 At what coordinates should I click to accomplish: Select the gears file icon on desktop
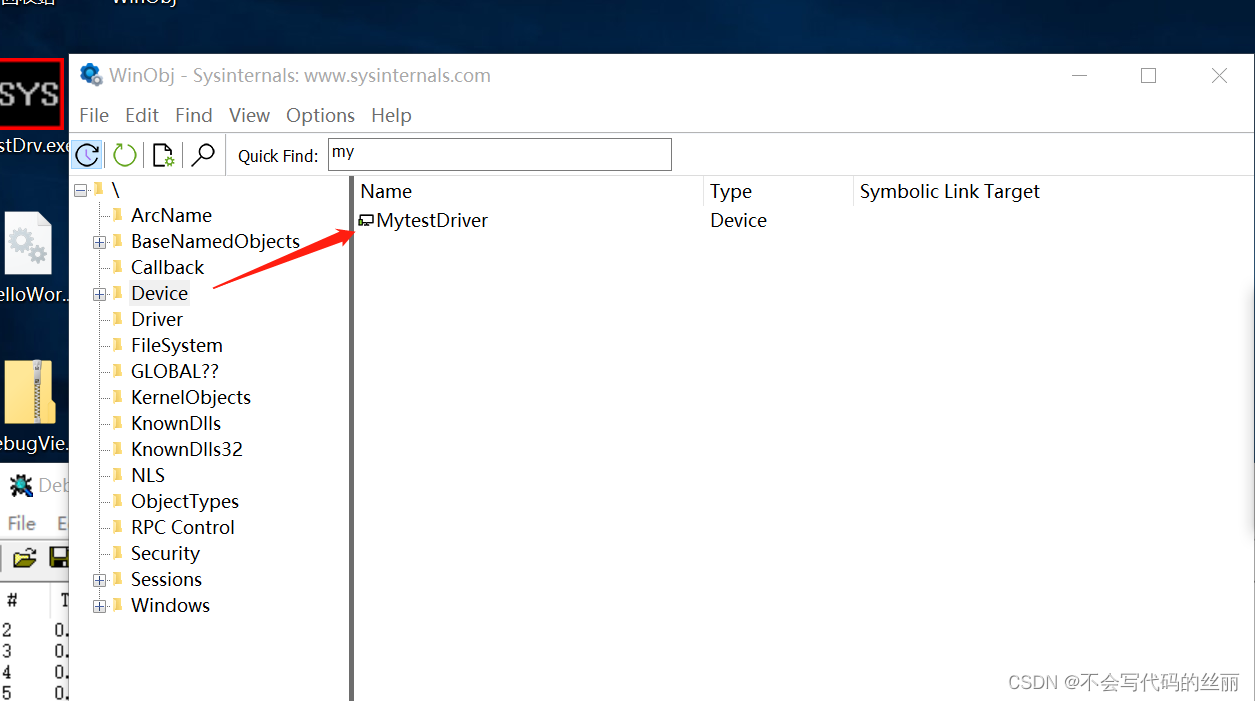[x=28, y=243]
